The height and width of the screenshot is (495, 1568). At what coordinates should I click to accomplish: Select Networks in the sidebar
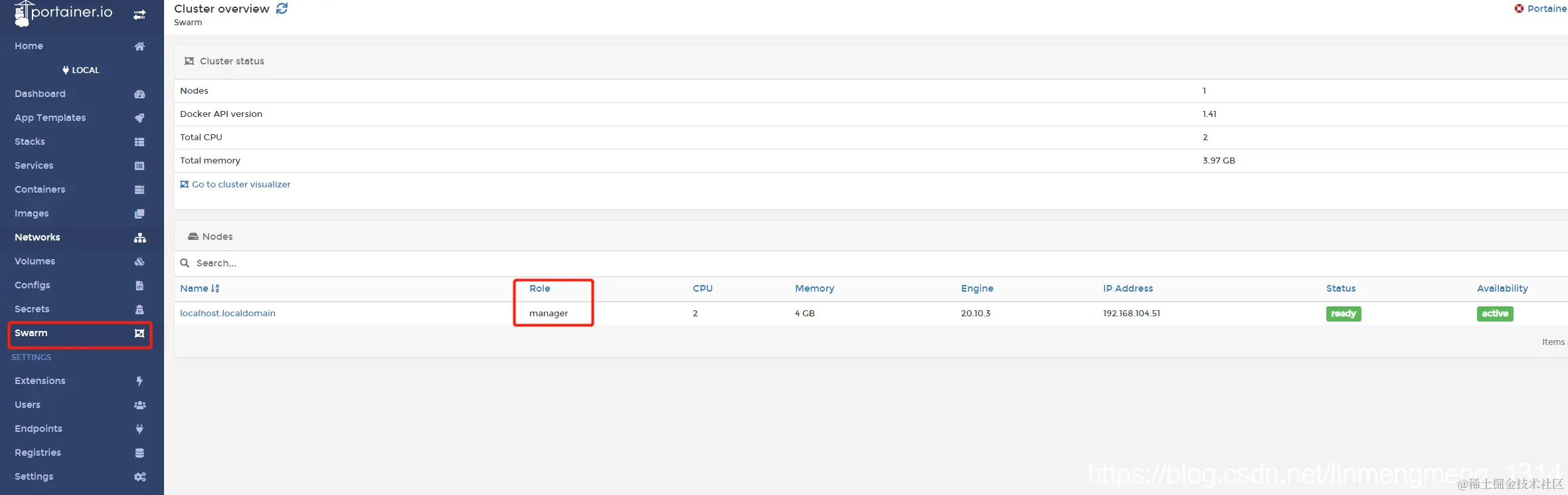point(37,237)
